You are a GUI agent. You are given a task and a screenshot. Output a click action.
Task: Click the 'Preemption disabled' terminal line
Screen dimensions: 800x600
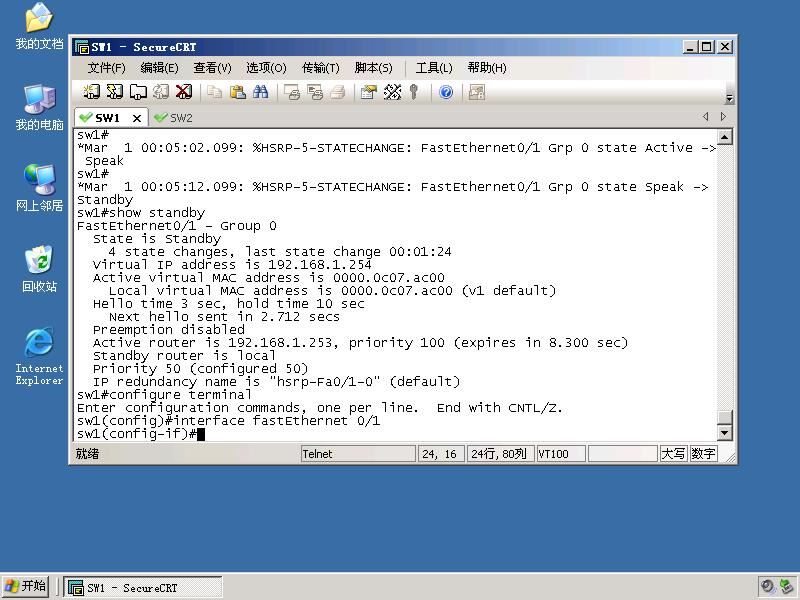coord(168,330)
